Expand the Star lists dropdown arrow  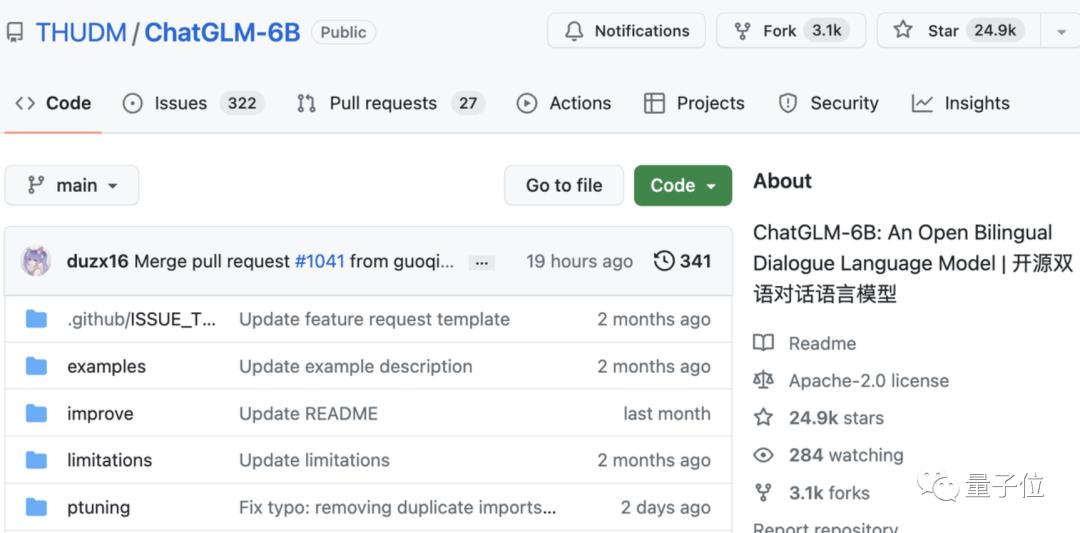[1061, 31]
